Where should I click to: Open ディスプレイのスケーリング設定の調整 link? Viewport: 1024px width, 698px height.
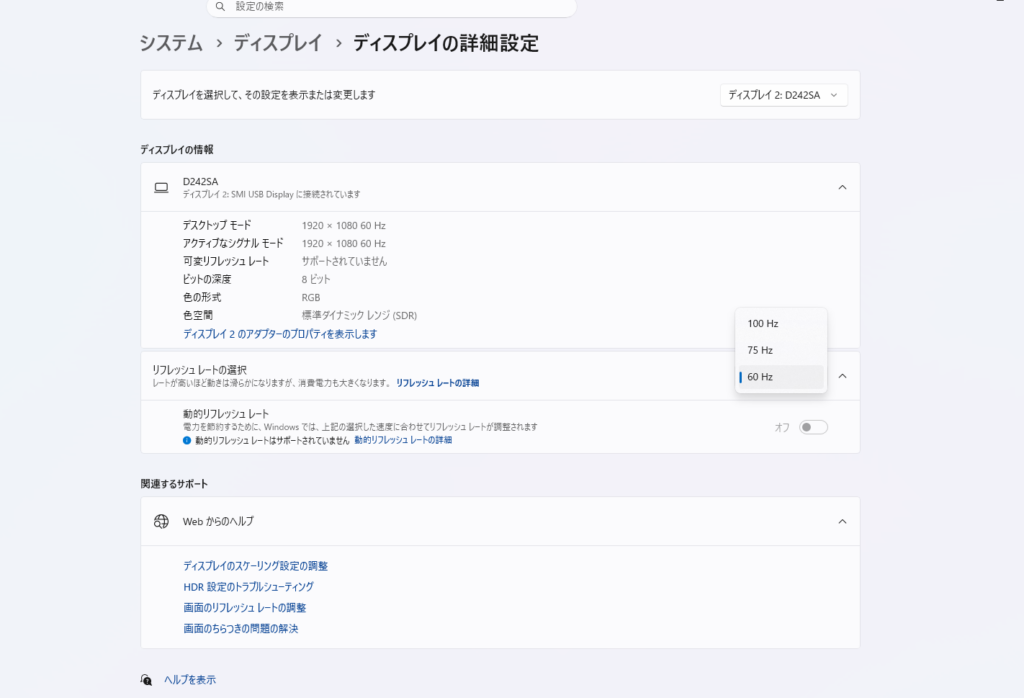255,566
